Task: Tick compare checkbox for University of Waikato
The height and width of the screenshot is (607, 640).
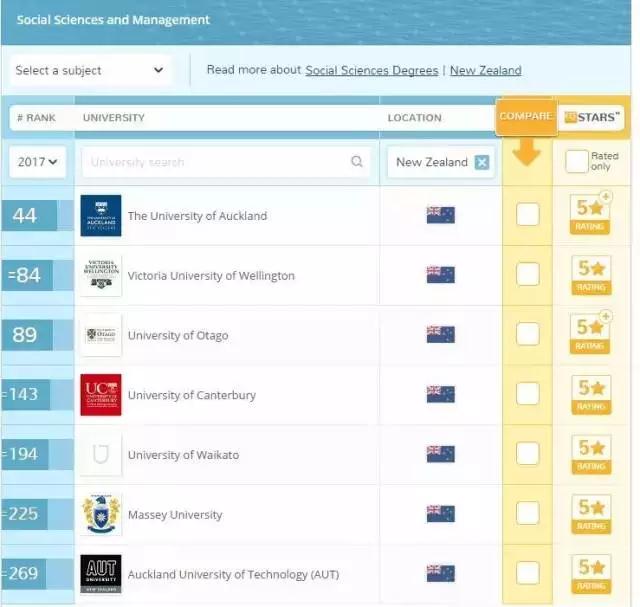Action: click(x=527, y=454)
